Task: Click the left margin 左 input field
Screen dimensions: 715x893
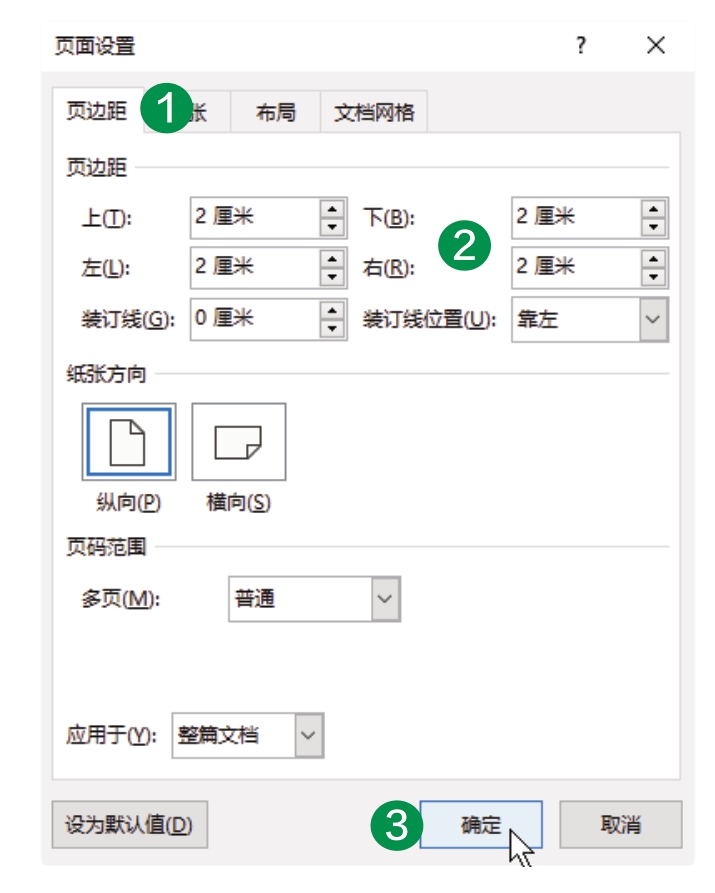Action: click(255, 268)
